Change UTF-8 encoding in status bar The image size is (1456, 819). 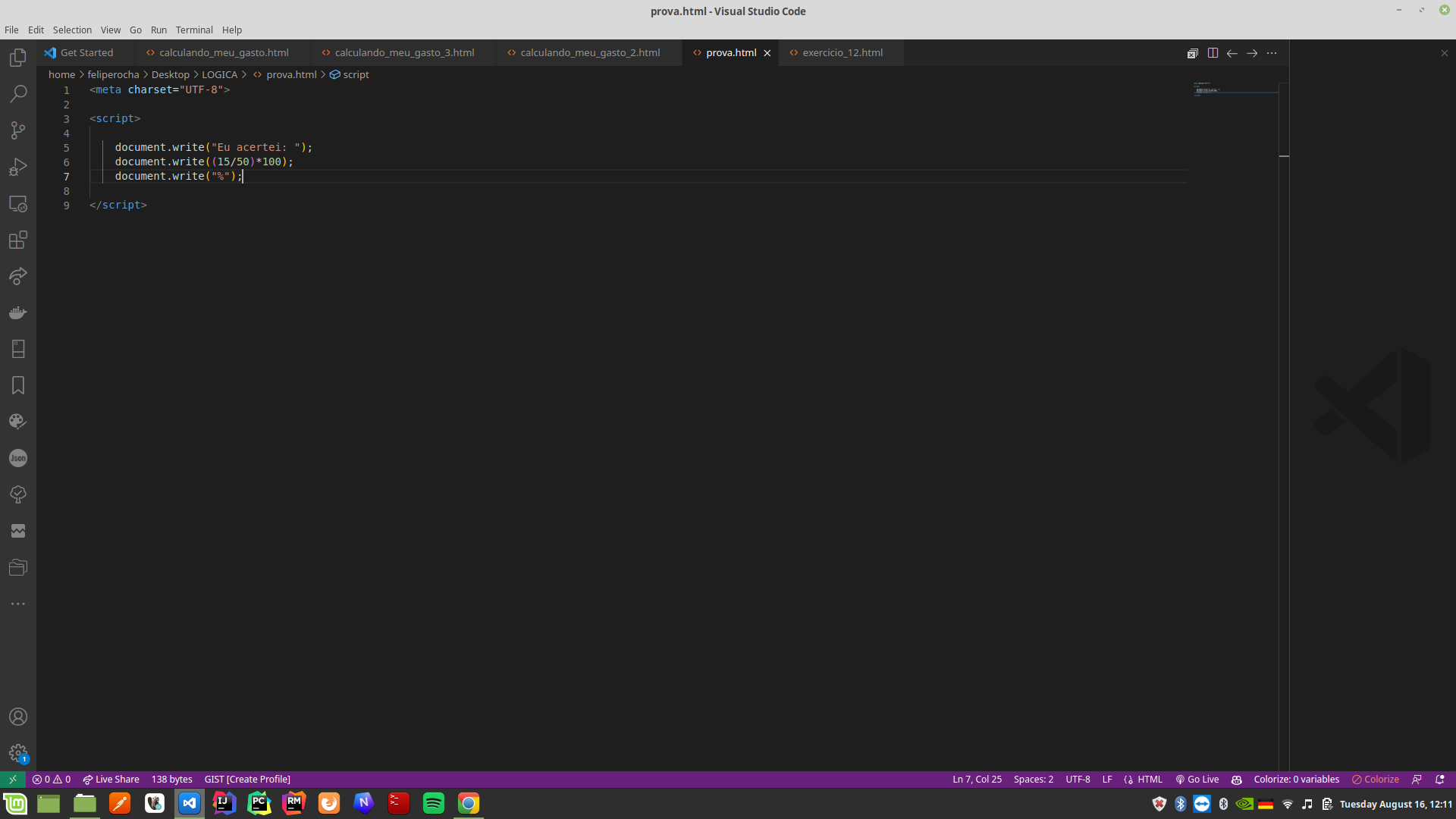point(1078,779)
